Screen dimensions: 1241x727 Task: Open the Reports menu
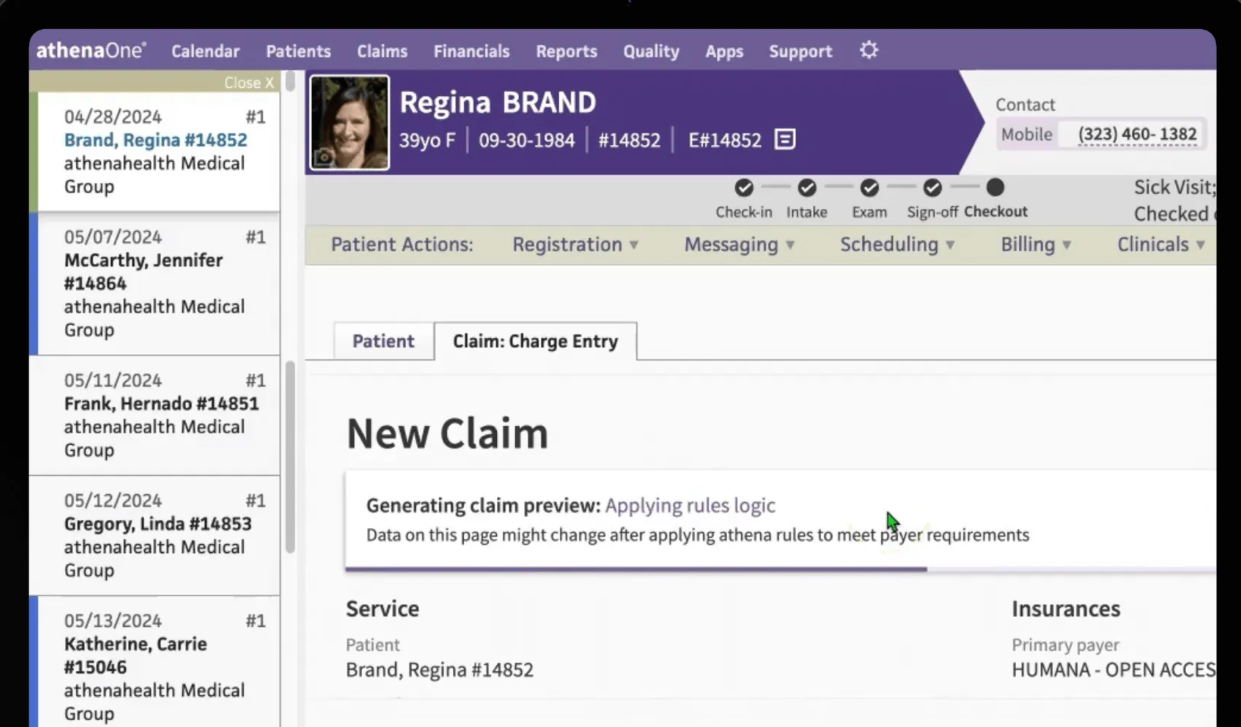566,51
